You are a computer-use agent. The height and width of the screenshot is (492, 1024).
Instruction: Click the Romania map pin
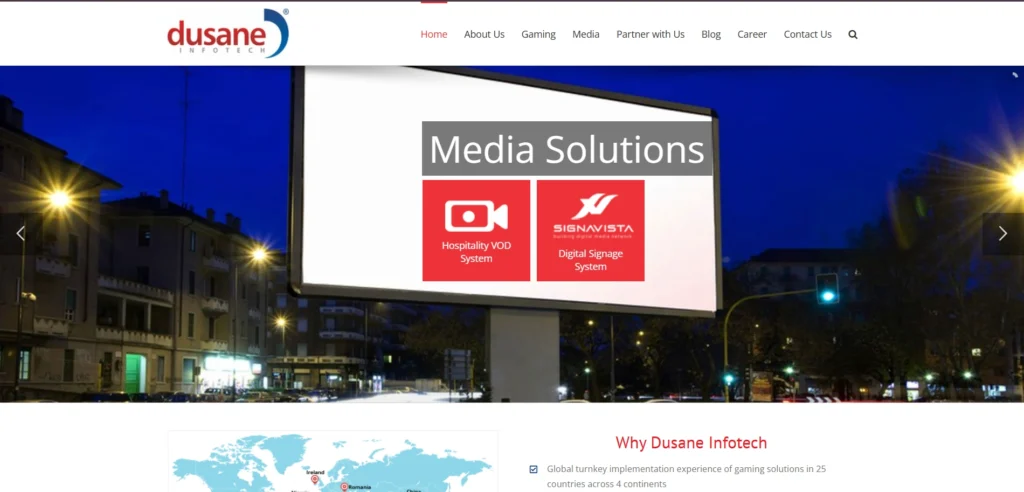[344, 487]
